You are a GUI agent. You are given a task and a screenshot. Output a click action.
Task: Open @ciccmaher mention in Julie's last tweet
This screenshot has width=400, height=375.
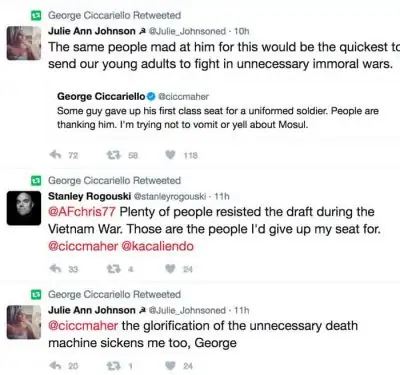pyautogui.click(x=83, y=326)
